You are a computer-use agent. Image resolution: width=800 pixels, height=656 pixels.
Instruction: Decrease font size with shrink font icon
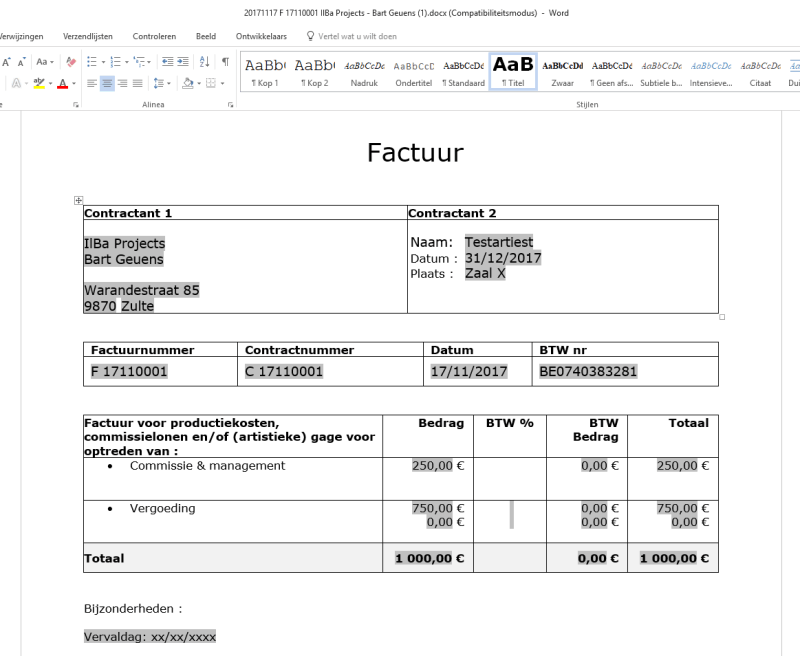tap(21, 62)
